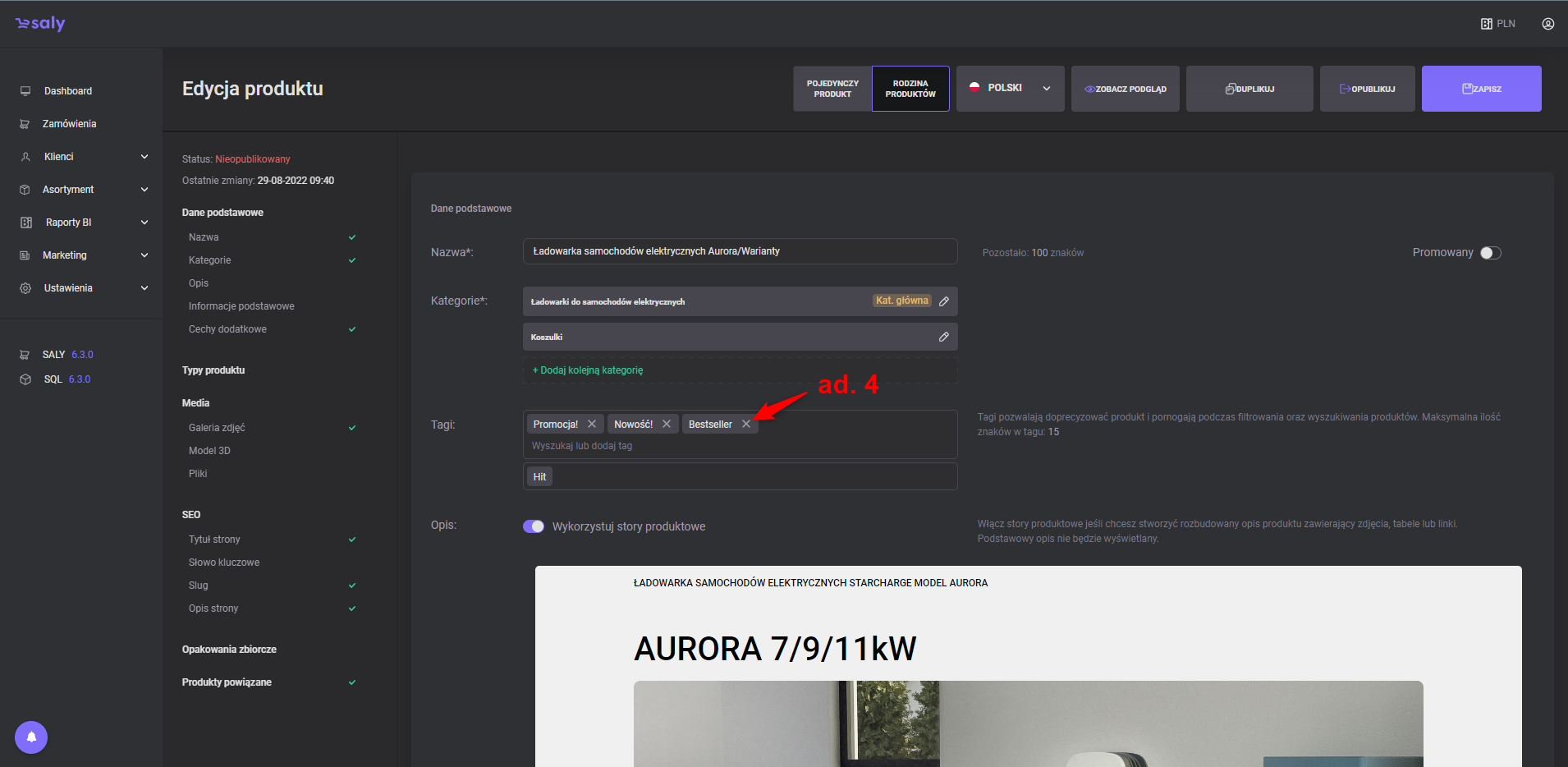
Task: Remove the Bestseller tag
Action: [x=746, y=425]
